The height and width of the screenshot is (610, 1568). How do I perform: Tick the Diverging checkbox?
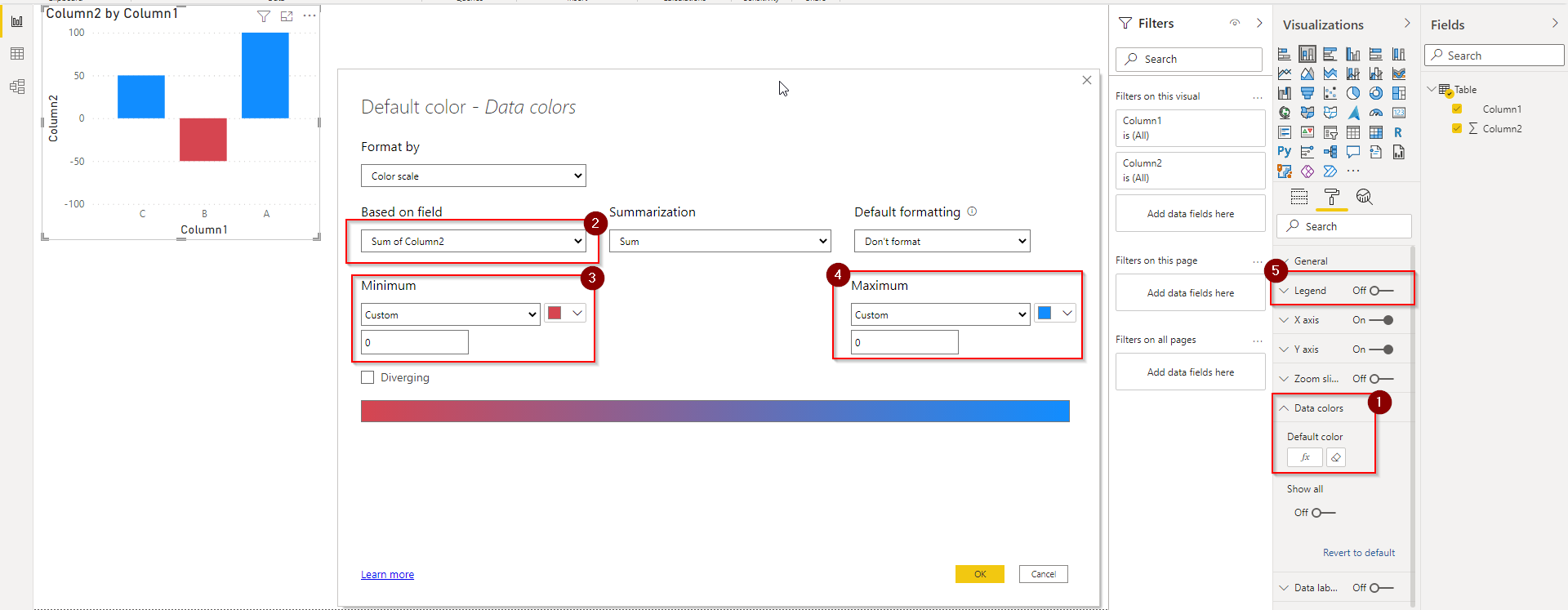click(x=368, y=377)
